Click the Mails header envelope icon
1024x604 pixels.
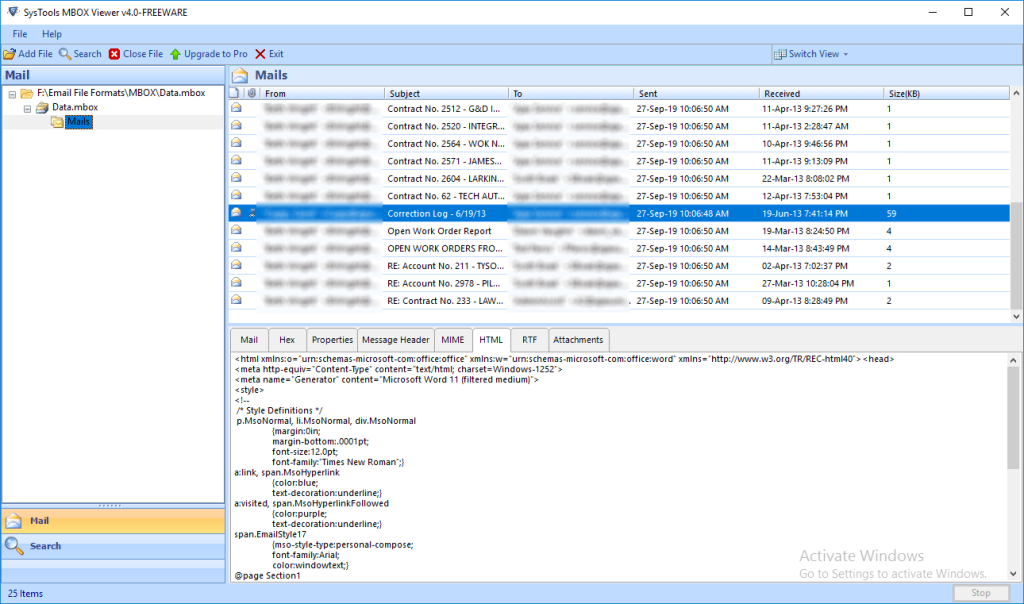(240, 75)
